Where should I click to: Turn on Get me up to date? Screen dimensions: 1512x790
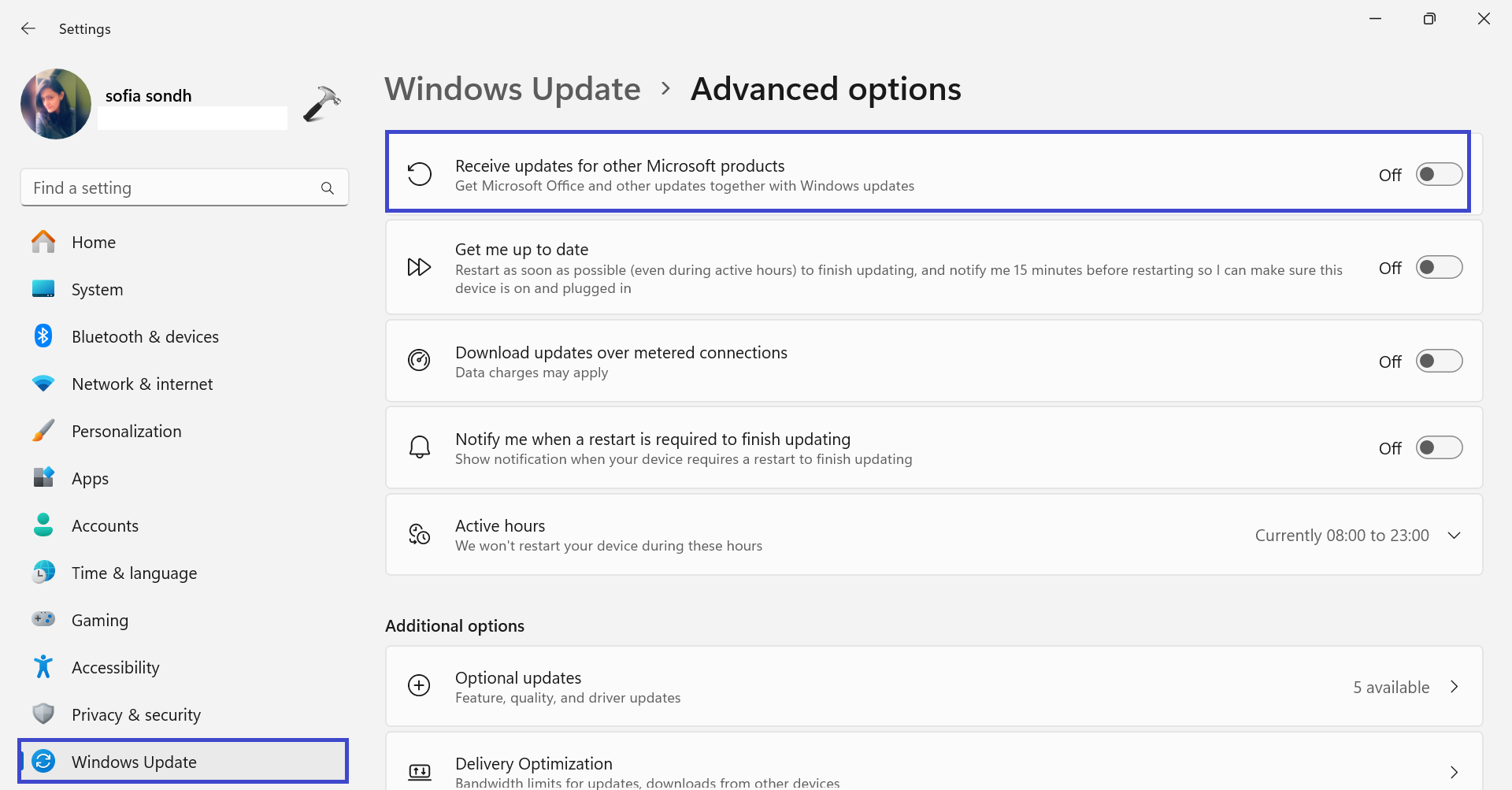click(x=1439, y=268)
